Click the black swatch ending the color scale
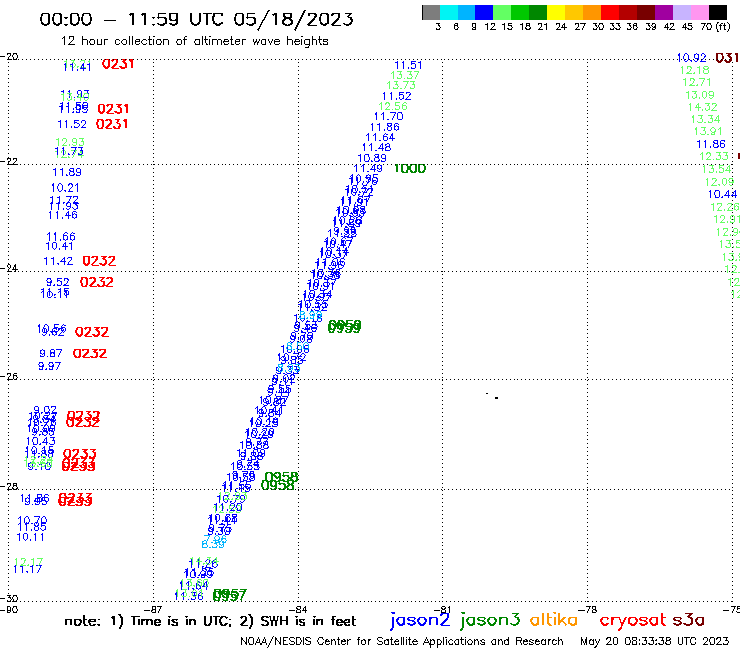The width and height of the screenshot is (740, 650). point(718,12)
